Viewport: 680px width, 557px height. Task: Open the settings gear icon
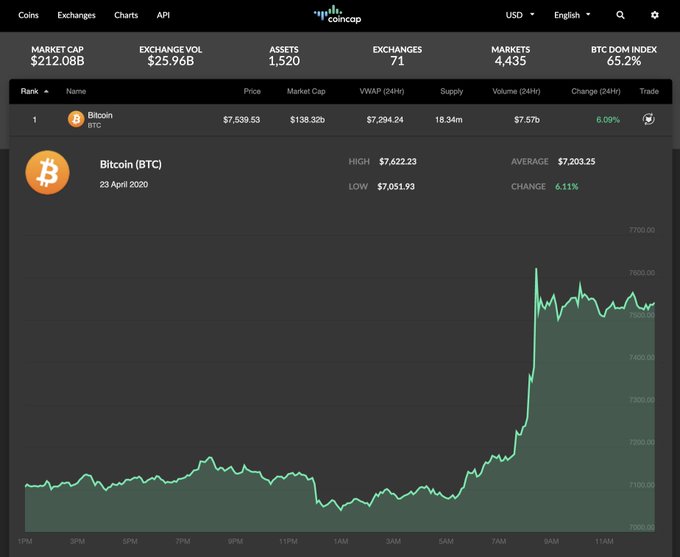(x=654, y=15)
